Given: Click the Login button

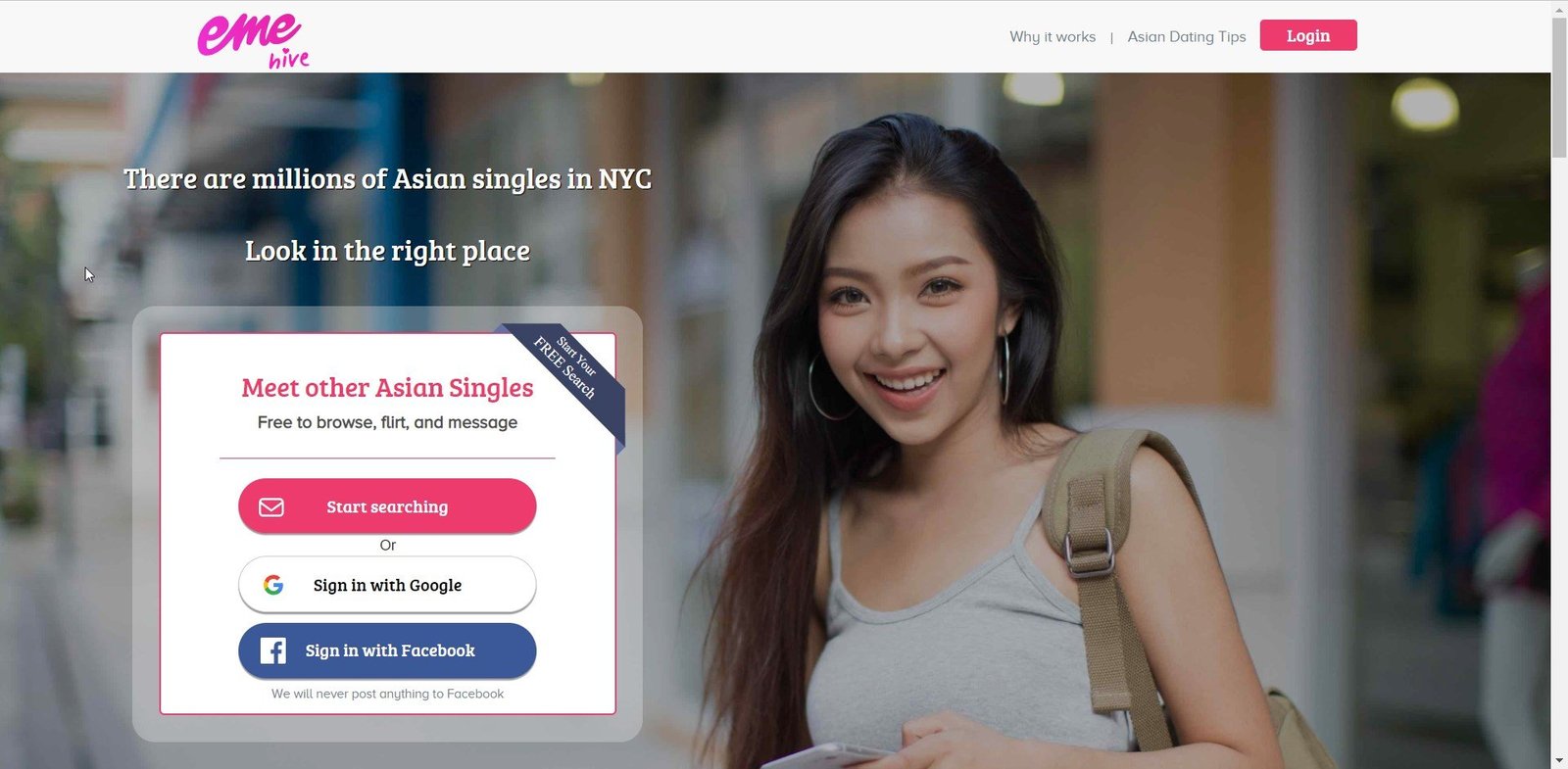Looking at the screenshot, I should point(1308,35).
